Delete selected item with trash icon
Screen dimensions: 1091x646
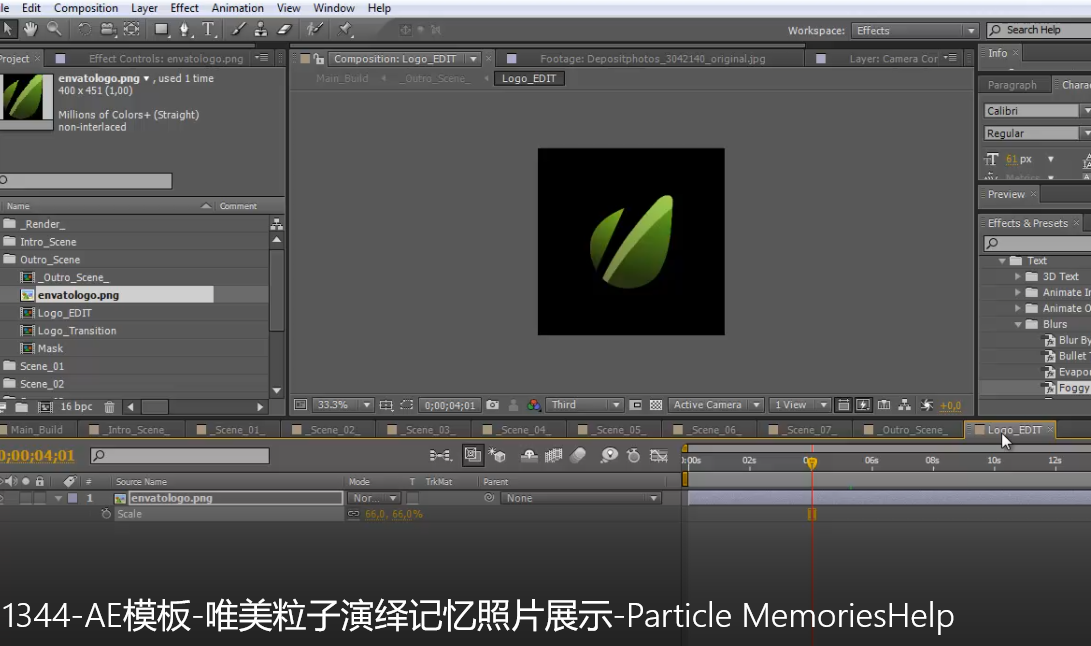109,407
